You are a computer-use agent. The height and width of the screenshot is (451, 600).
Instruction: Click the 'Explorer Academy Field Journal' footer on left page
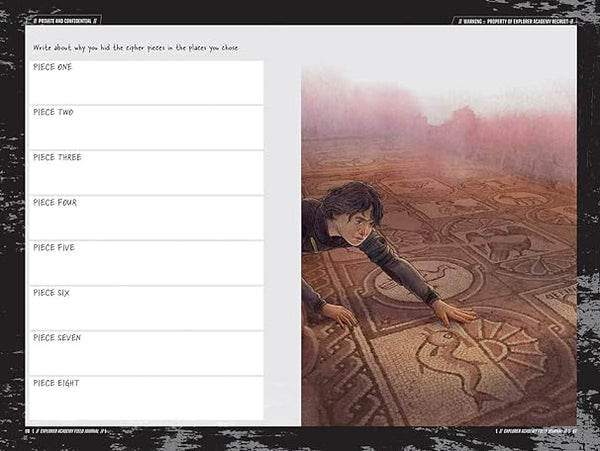(x=68, y=431)
